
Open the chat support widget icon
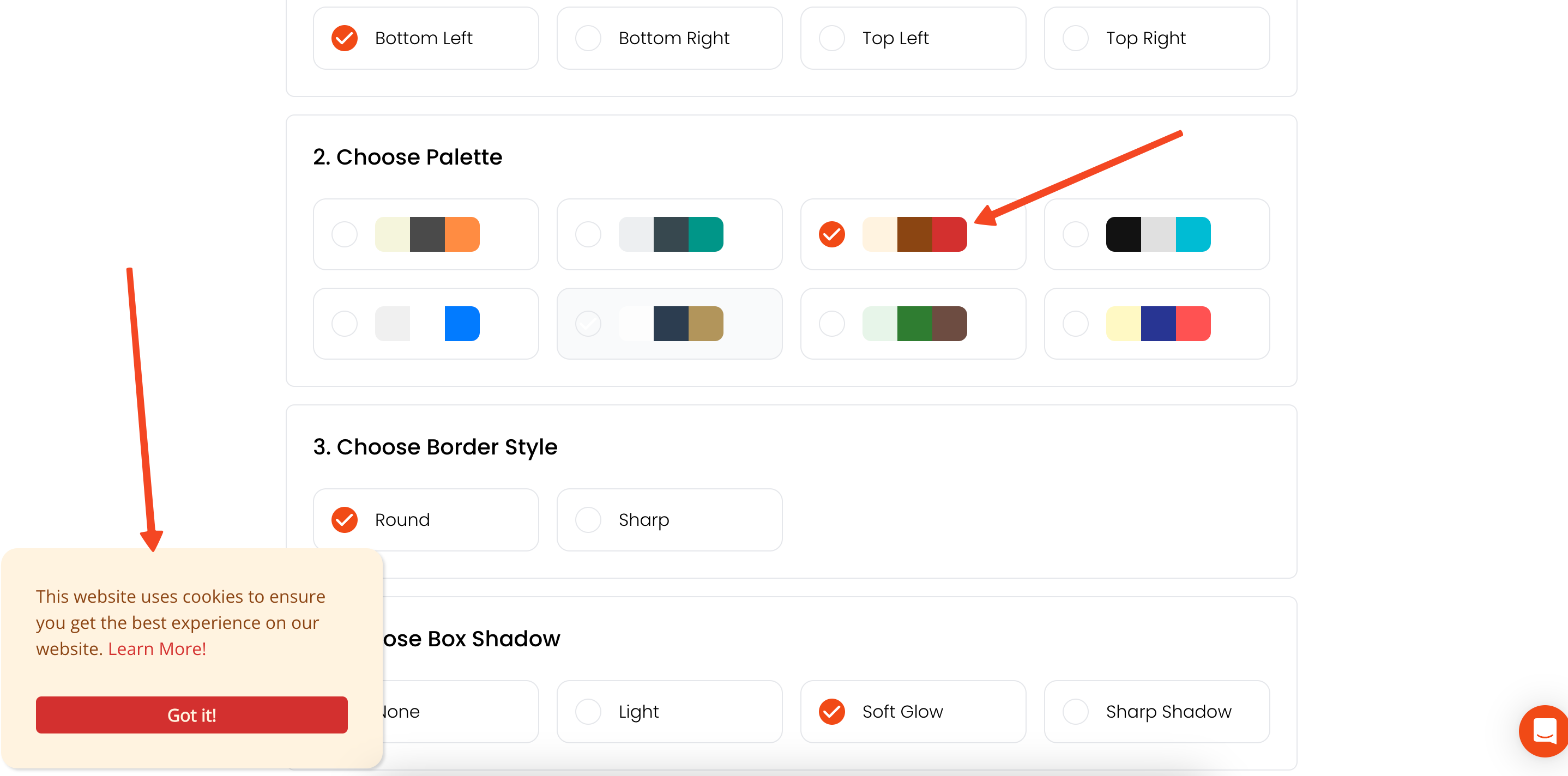[1543, 730]
